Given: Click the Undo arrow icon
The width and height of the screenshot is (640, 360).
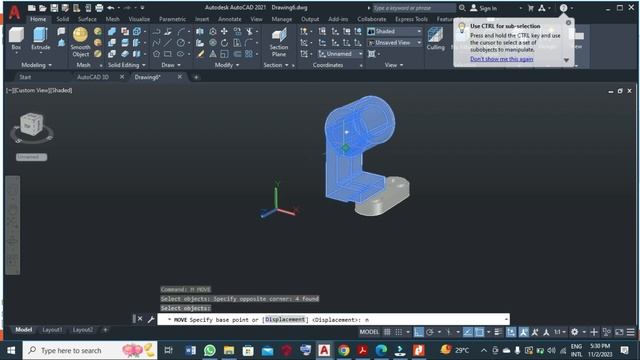Looking at the screenshot, I should (x=111, y=8).
